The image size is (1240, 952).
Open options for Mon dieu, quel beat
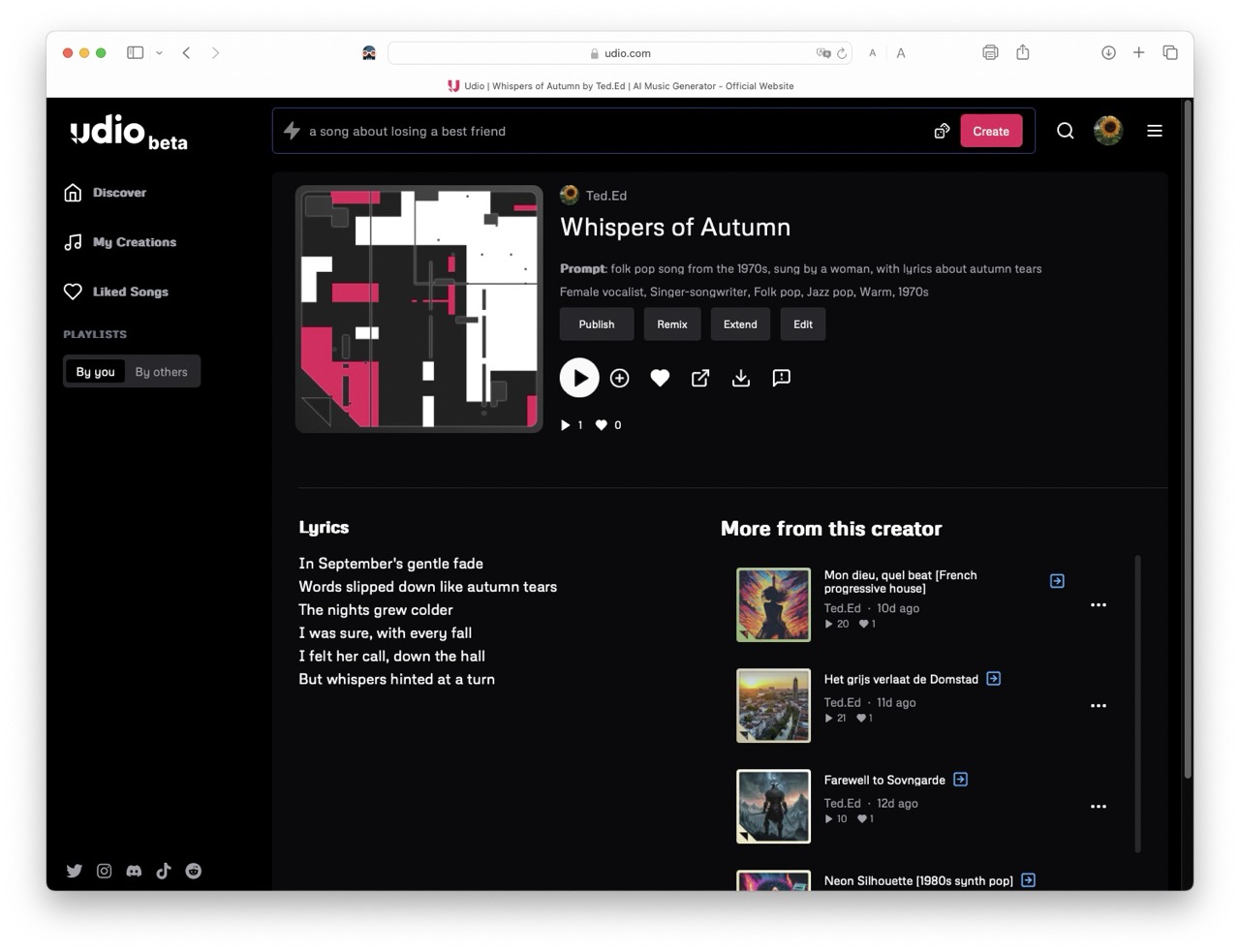click(1098, 604)
